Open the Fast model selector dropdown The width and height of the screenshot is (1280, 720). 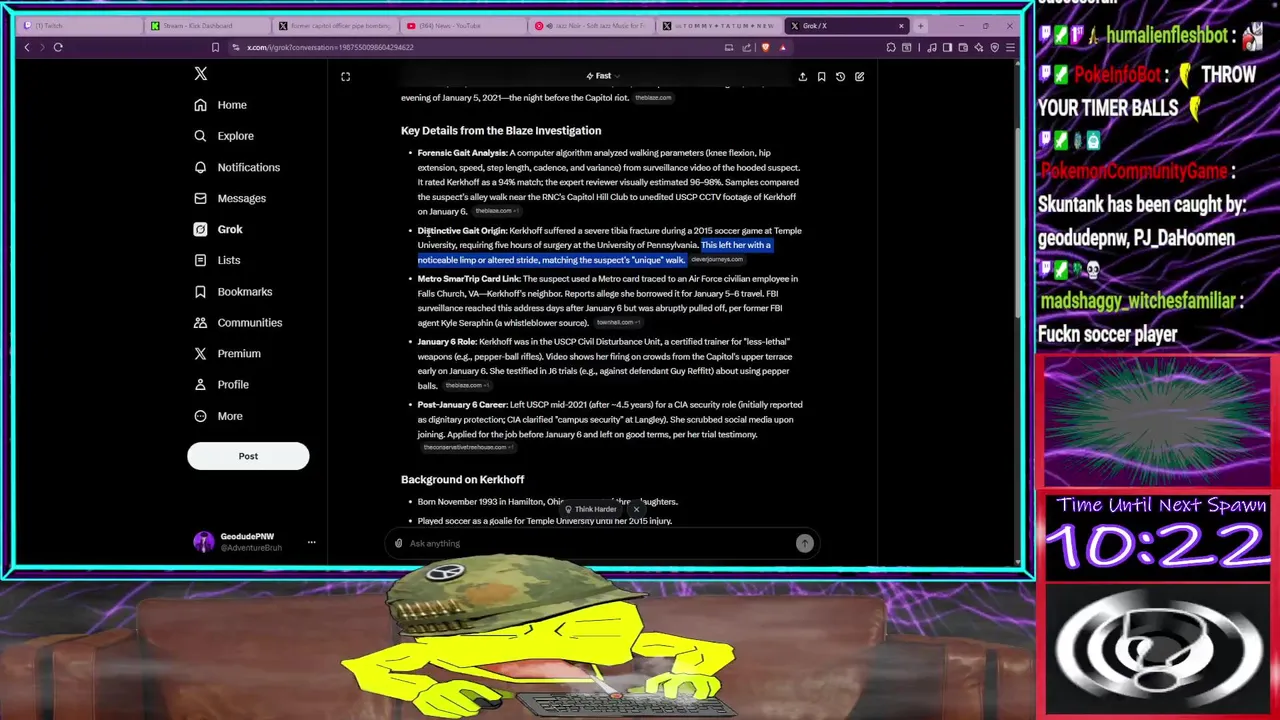point(603,76)
